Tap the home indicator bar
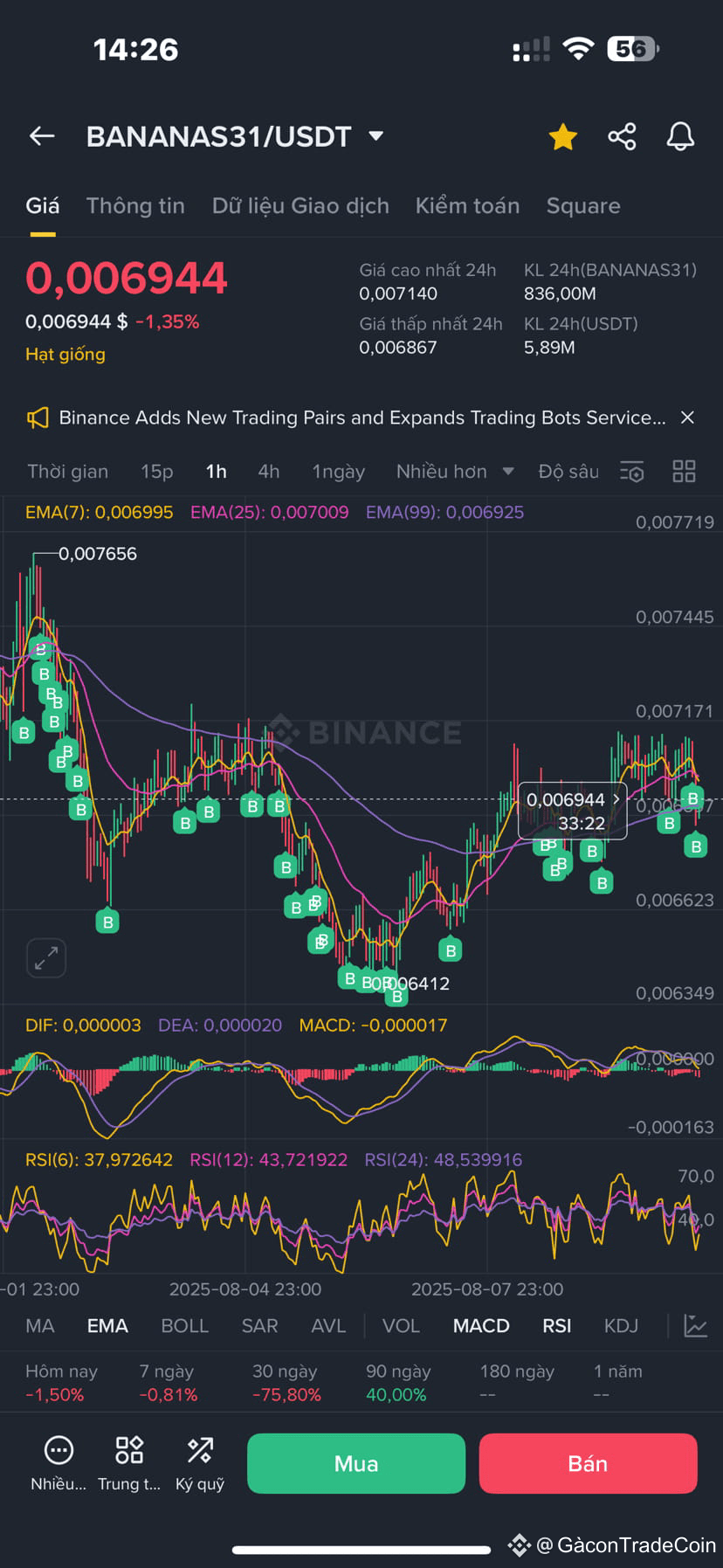This screenshot has height=1568, width=723. click(x=361, y=1550)
